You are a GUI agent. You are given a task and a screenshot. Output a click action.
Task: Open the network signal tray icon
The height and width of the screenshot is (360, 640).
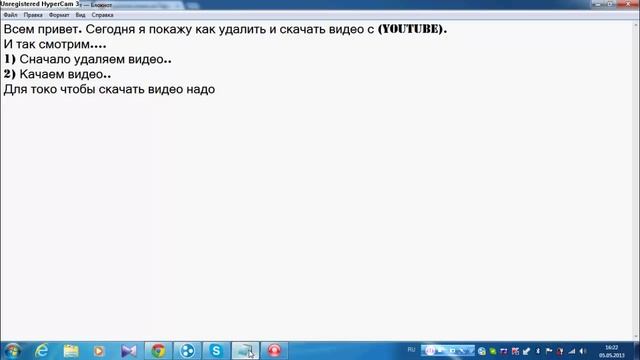[572, 351]
